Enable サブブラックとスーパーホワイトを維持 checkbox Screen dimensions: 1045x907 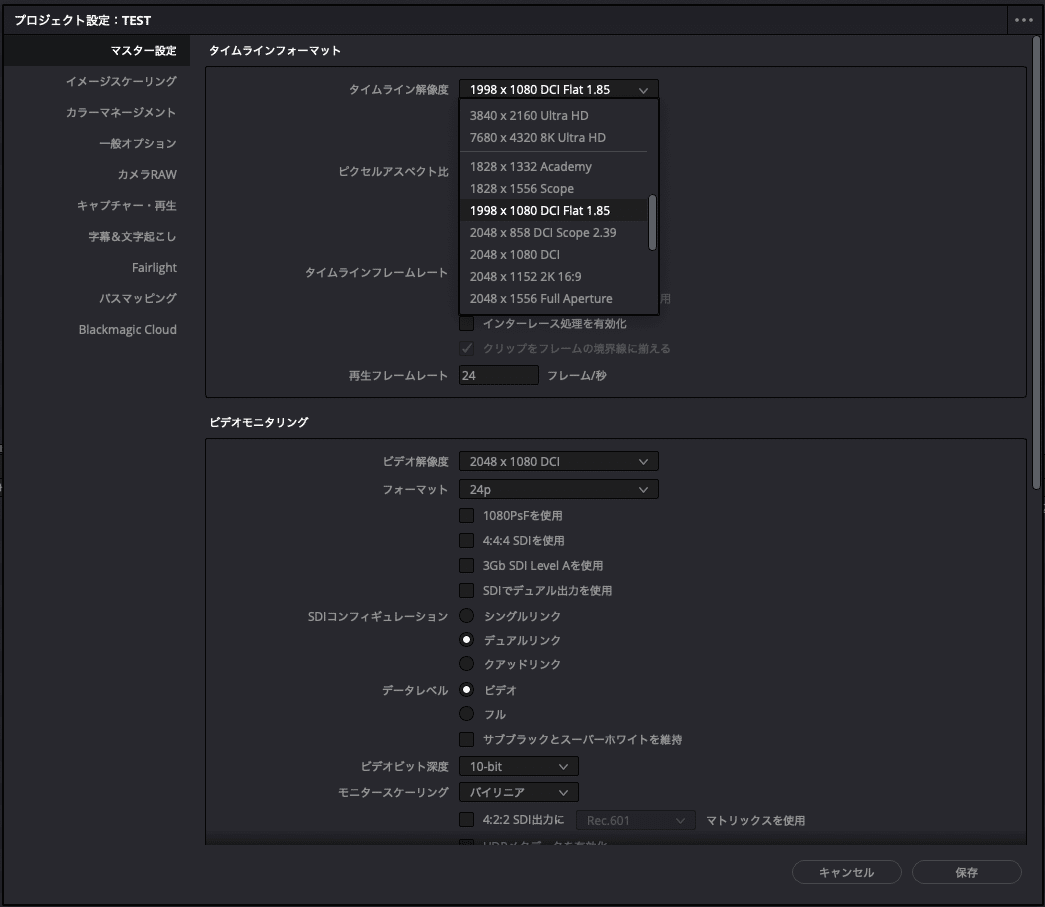click(x=467, y=740)
